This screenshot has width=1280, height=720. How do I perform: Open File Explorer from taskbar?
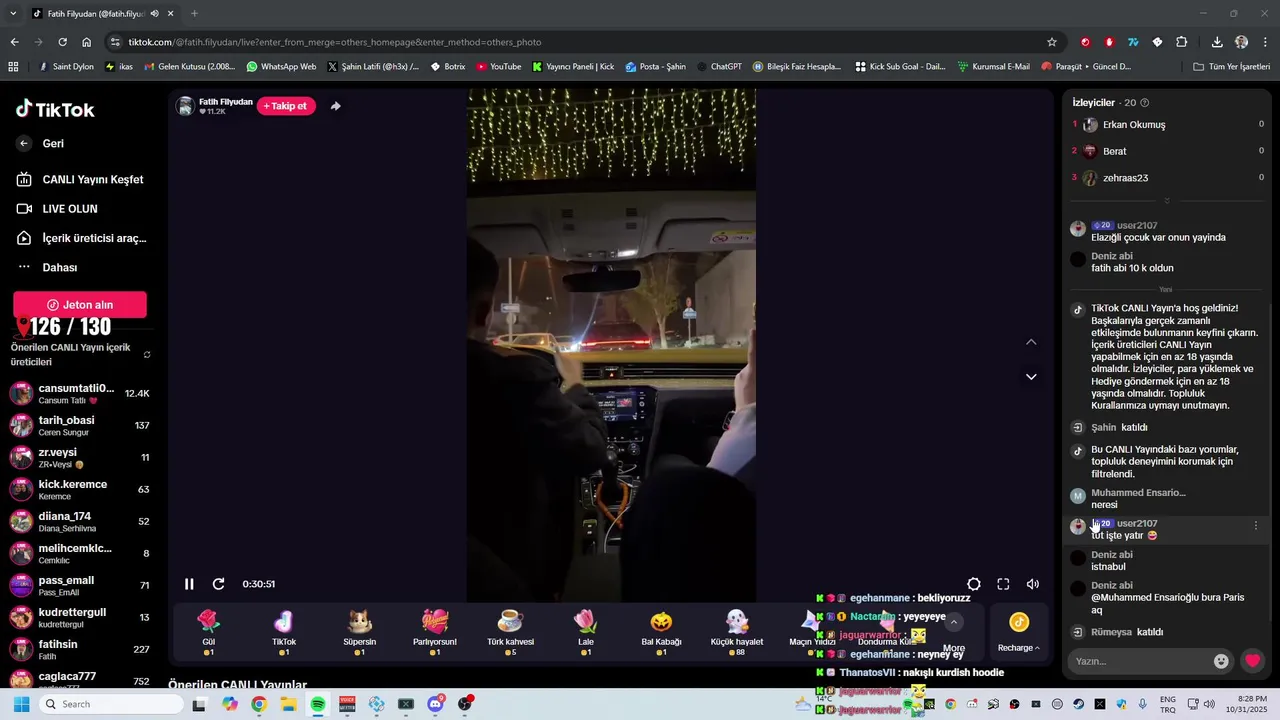point(288,704)
